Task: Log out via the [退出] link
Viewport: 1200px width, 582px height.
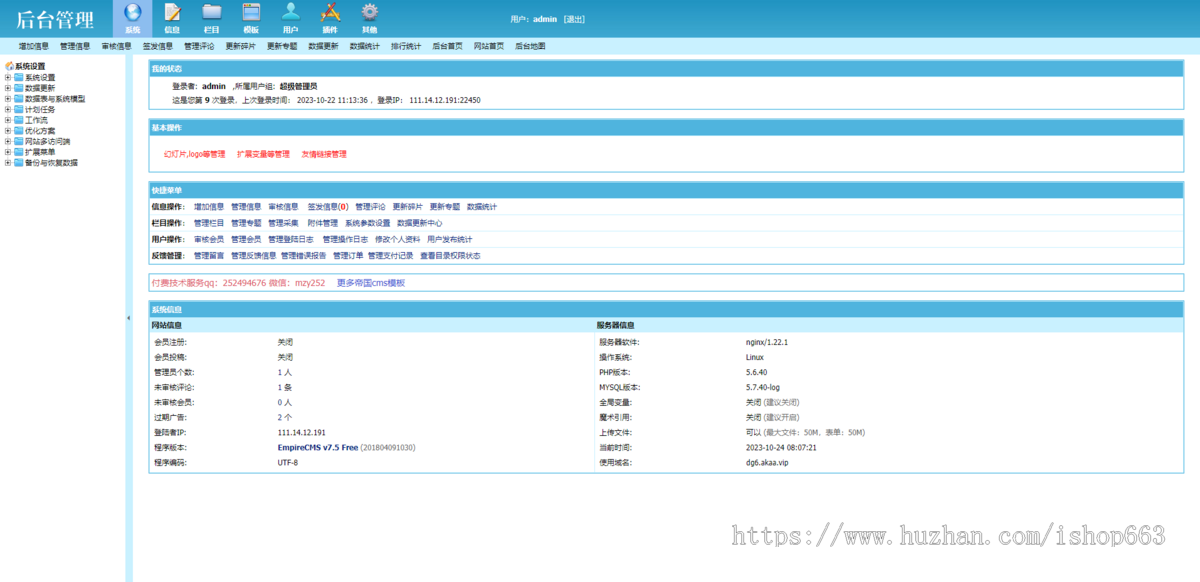Action: click(x=574, y=19)
